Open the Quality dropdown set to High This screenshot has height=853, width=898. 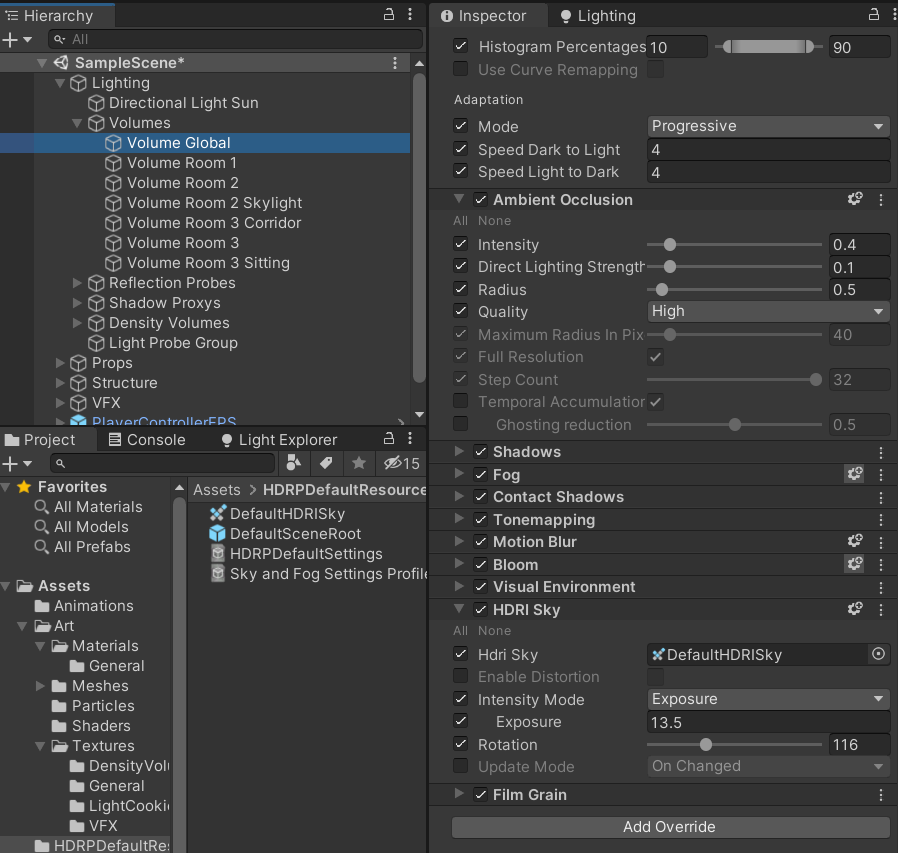pyautogui.click(x=767, y=311)
